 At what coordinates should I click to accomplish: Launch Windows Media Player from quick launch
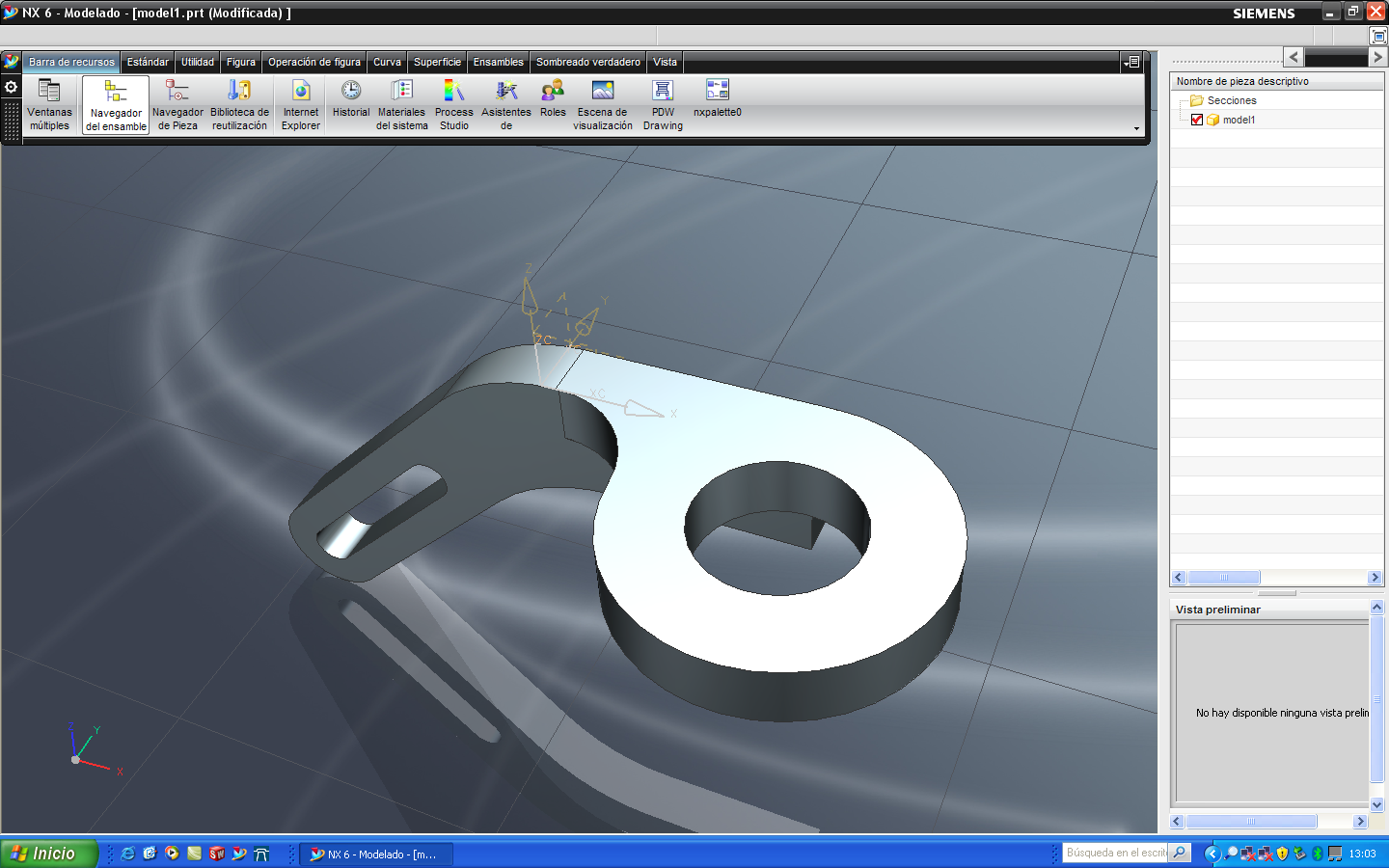coord(172,854)
